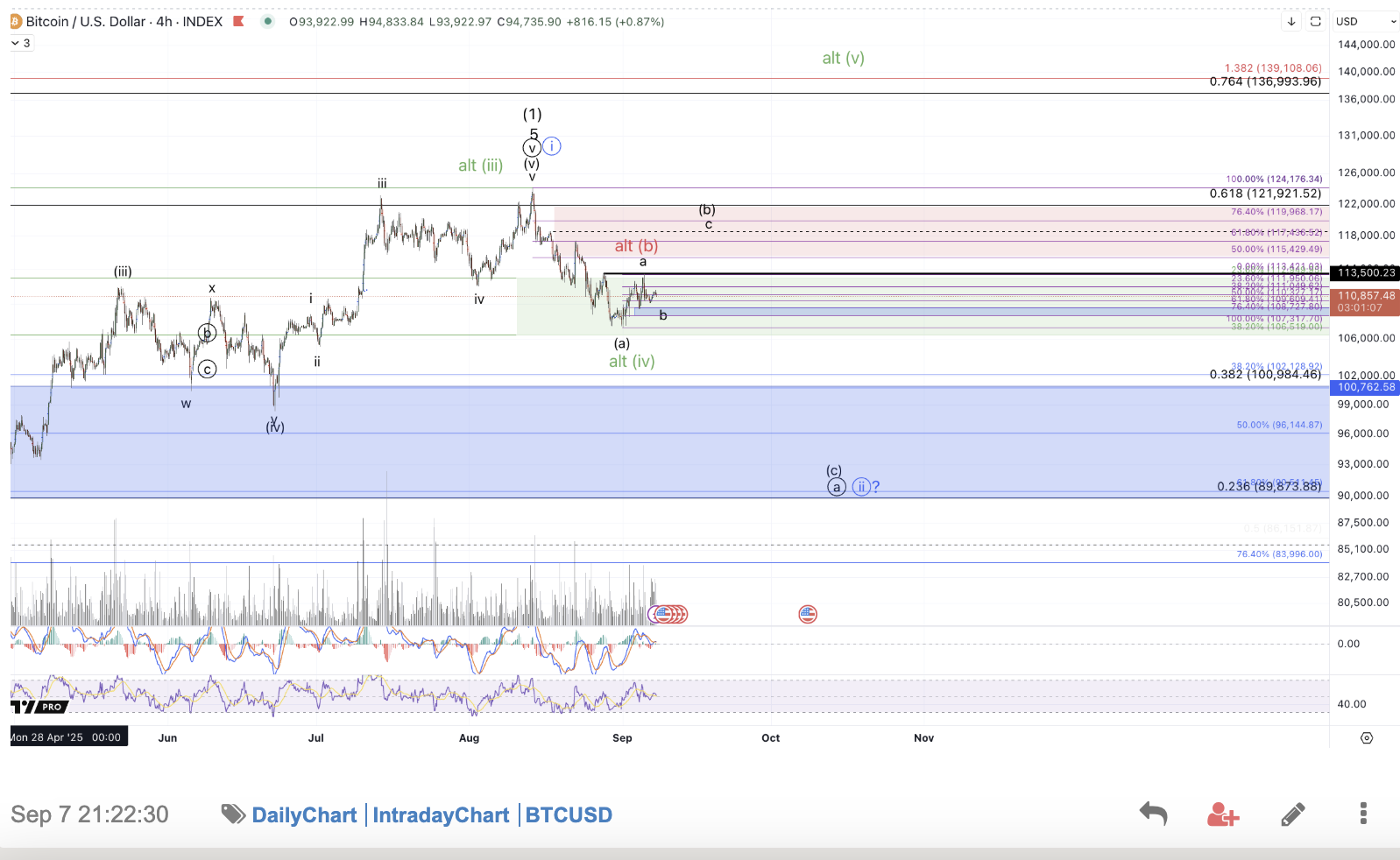Click the pencil edit icon
Screen dimensions: 1400x860
1292,814
